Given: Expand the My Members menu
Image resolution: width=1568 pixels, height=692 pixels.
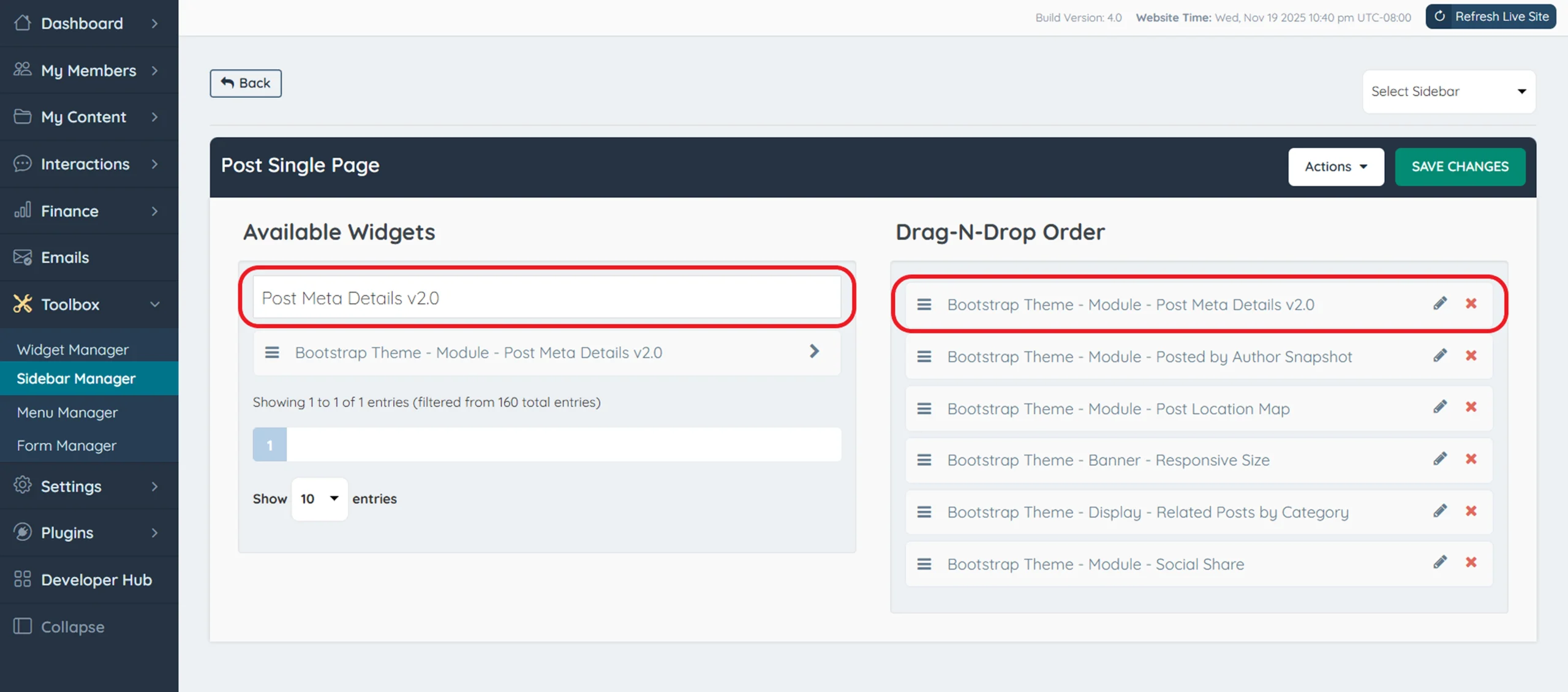Looking at the screenshot, I should tap(89, 70).
